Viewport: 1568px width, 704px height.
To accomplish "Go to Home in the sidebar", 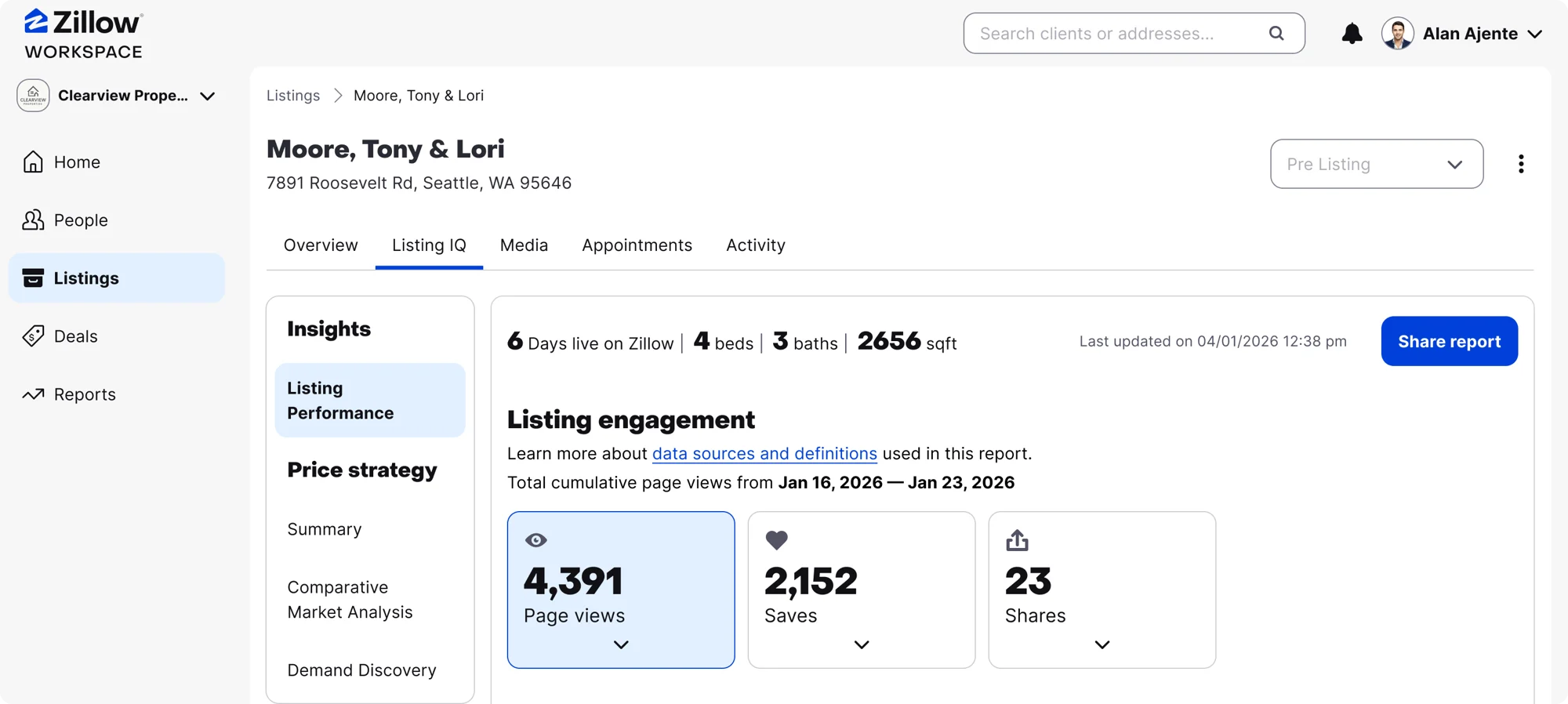I will (x=116, y=161).
